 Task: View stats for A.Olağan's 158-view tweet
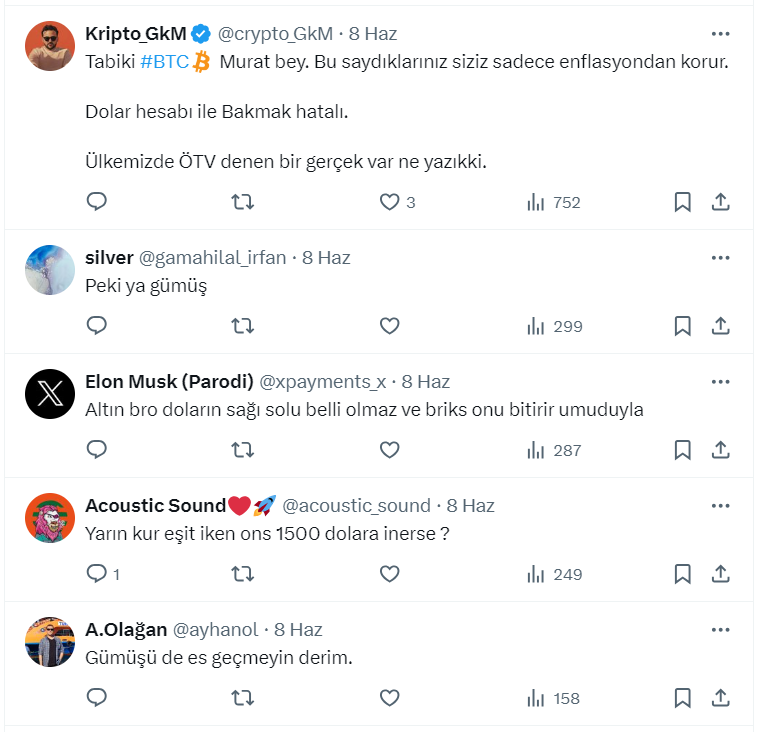[x=553, y=698]
